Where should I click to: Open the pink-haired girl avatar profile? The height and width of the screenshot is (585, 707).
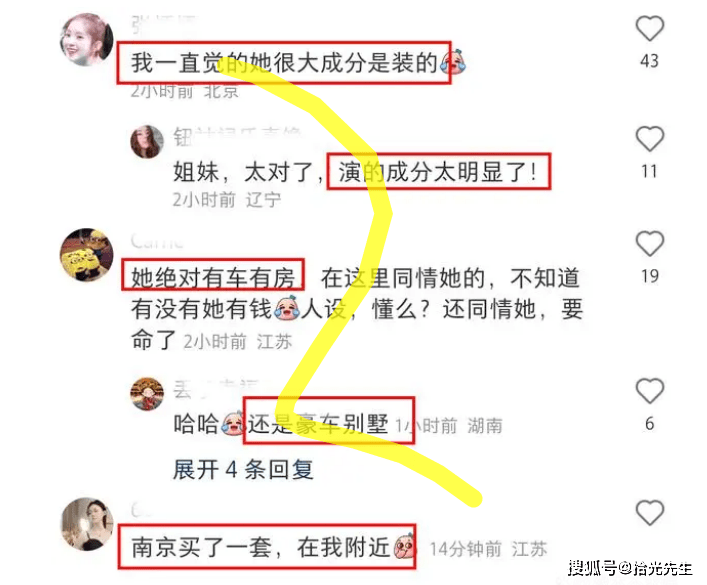[x=87, y=40]
